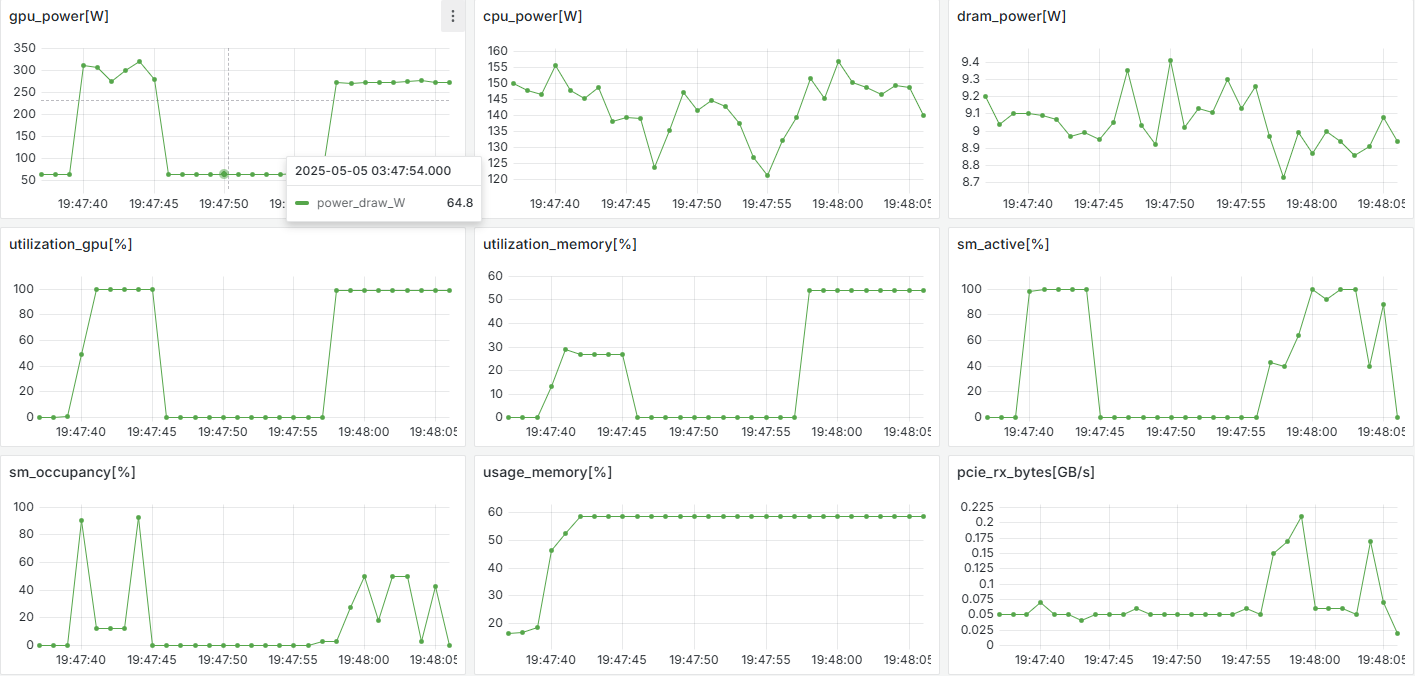Screen dimensions: 1415x676
Task: Click the sm_occupancy[%] panel title
Action: 72,472
